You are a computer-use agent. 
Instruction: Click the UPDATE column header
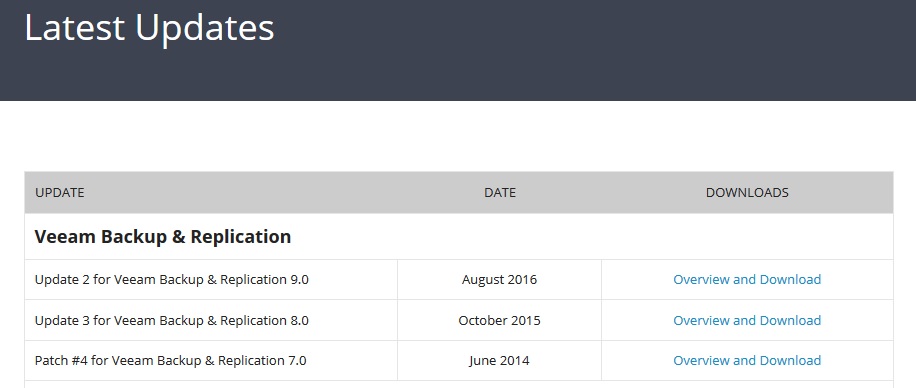(x=60, y=192)
